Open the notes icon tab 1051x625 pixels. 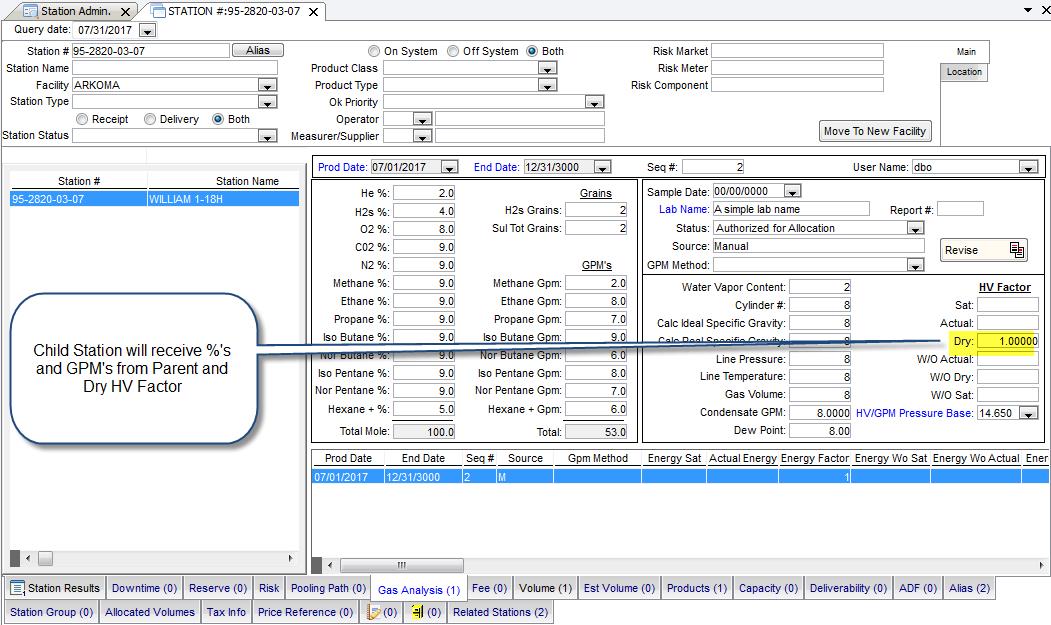point(381,612)
